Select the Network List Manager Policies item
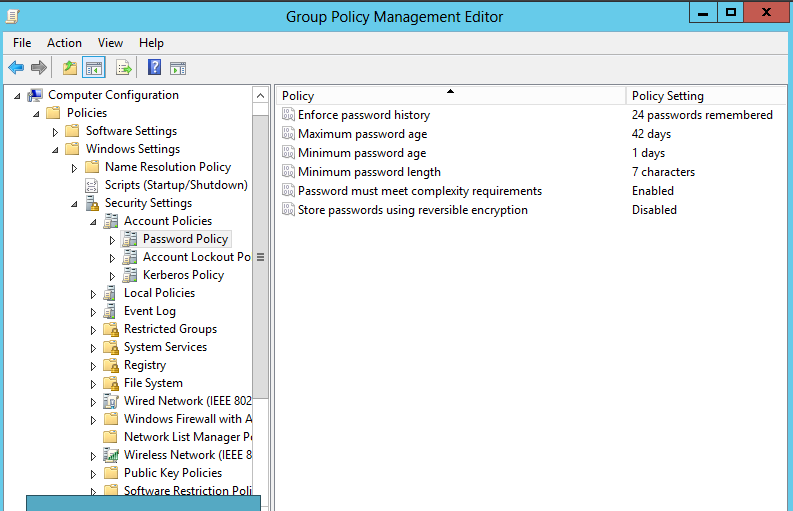Image resolution: width=793 pixels, height=511 pixels. click(x=188, y=437)
